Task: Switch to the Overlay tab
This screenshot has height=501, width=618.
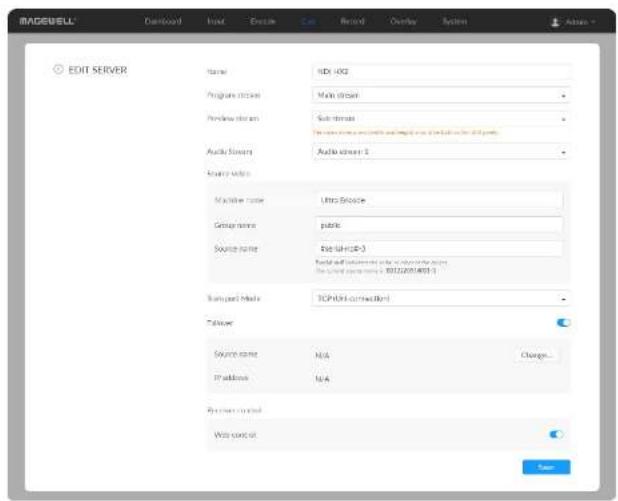Action: pos(403,21)
